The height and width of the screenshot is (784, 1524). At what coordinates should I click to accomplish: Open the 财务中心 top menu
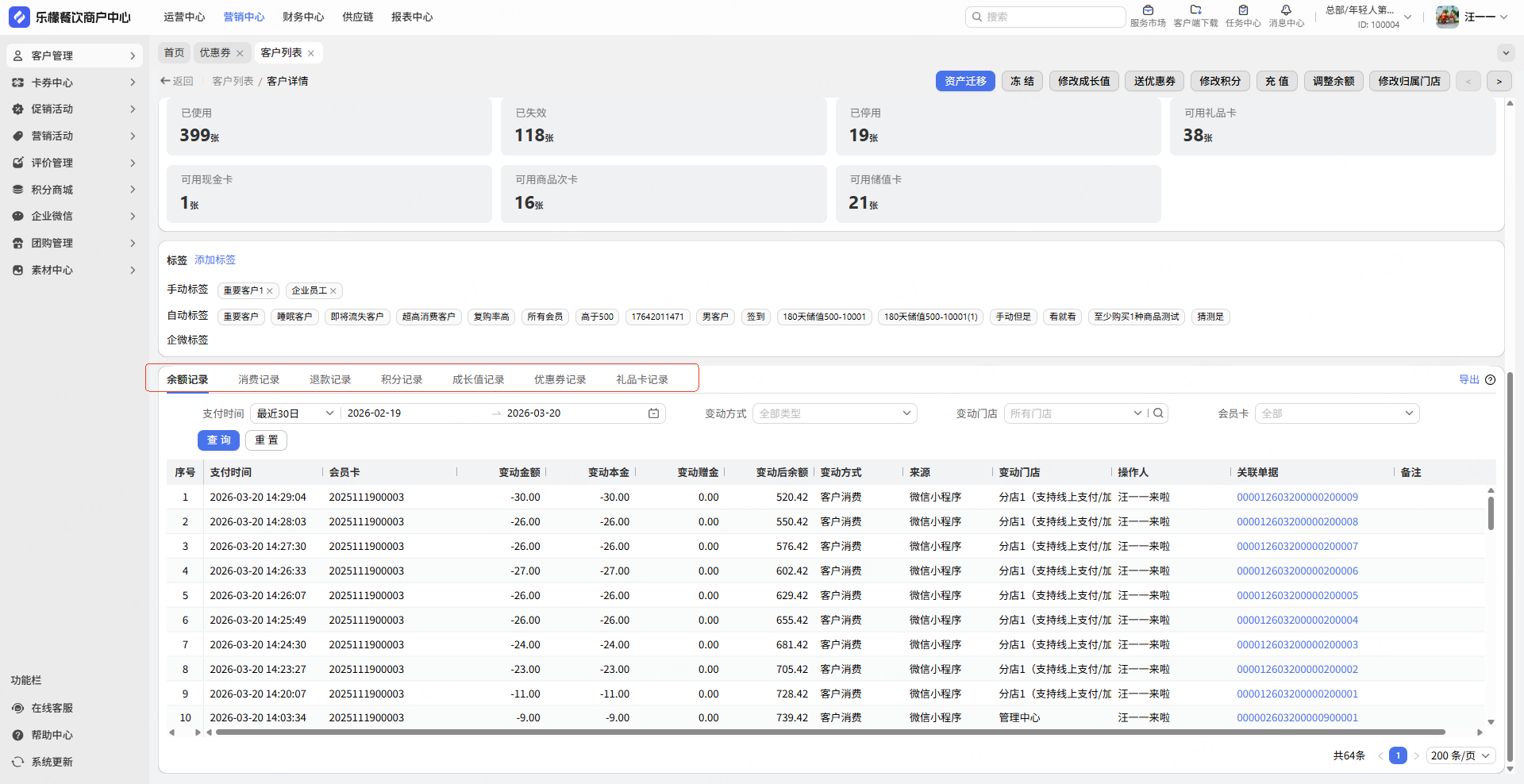pyautogui.click(x=303, y=17)
